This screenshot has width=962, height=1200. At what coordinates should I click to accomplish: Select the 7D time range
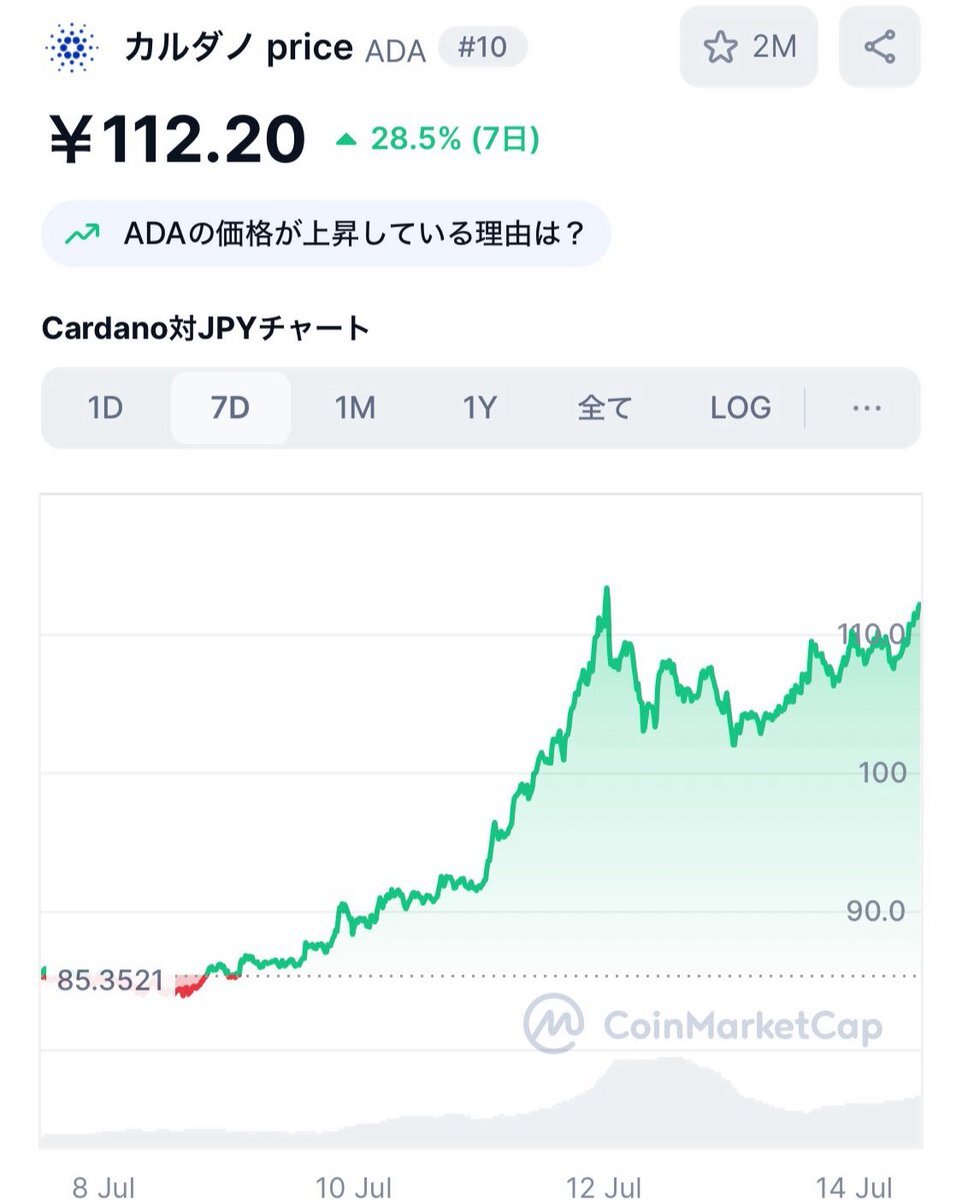tap(231, 408)
